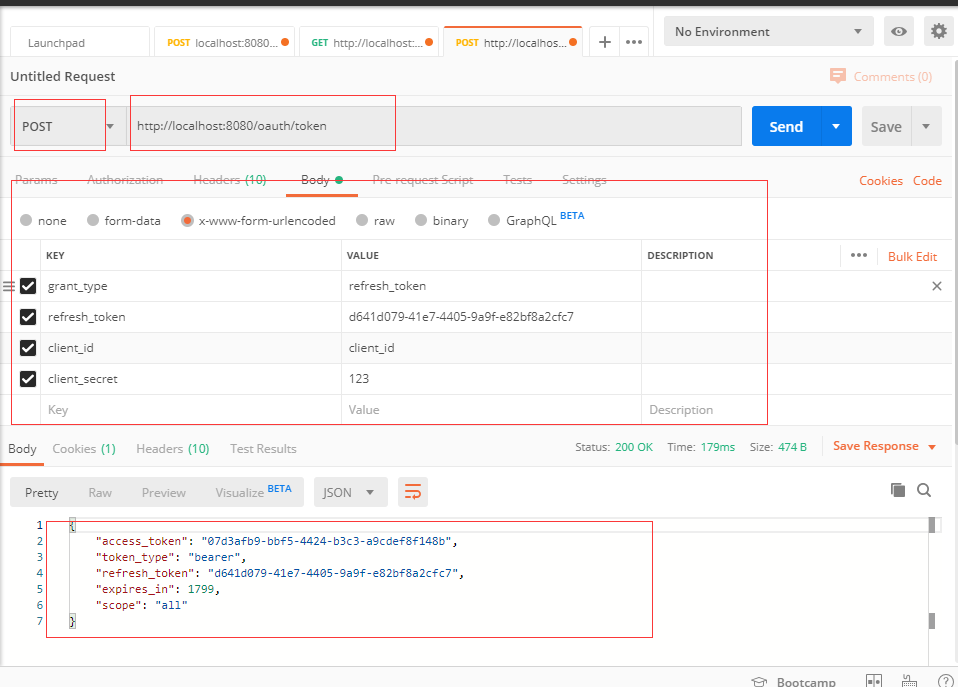
Task: Open the response Headers (10) tab
Action: tap(172, 448)
